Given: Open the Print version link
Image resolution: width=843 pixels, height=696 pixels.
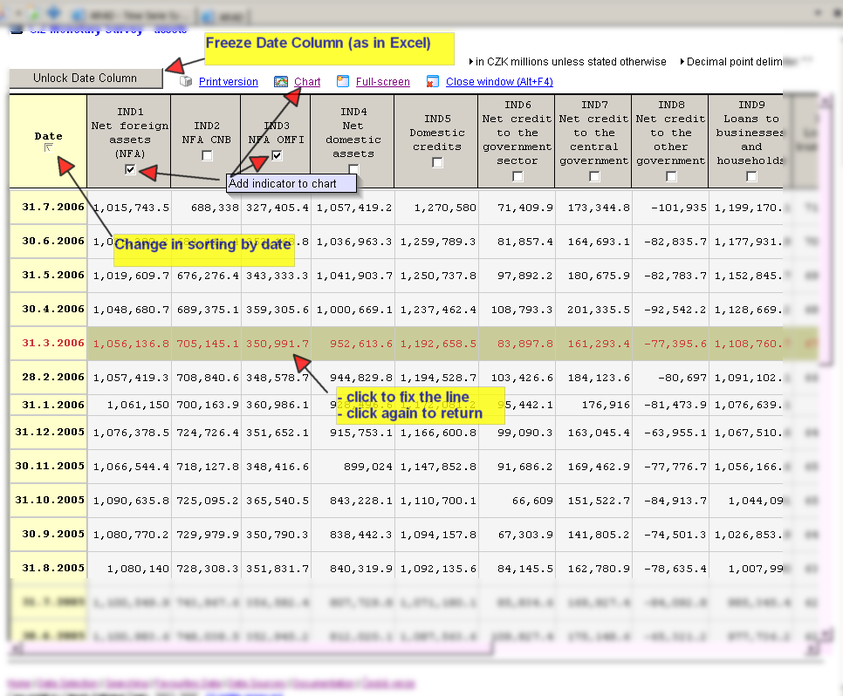Looking at the screenshot, I should tap(228, 82).
